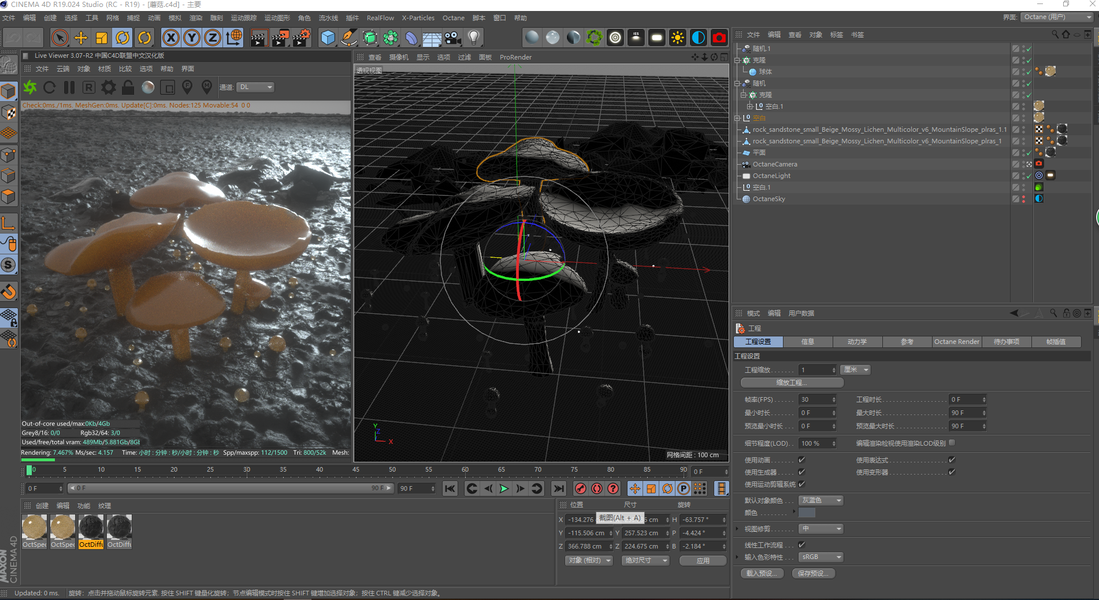This screenshot has height=600, width=1099.
Task: Add a camera object from toolbar
Action: pyautogui.click(x=453, y=37)
